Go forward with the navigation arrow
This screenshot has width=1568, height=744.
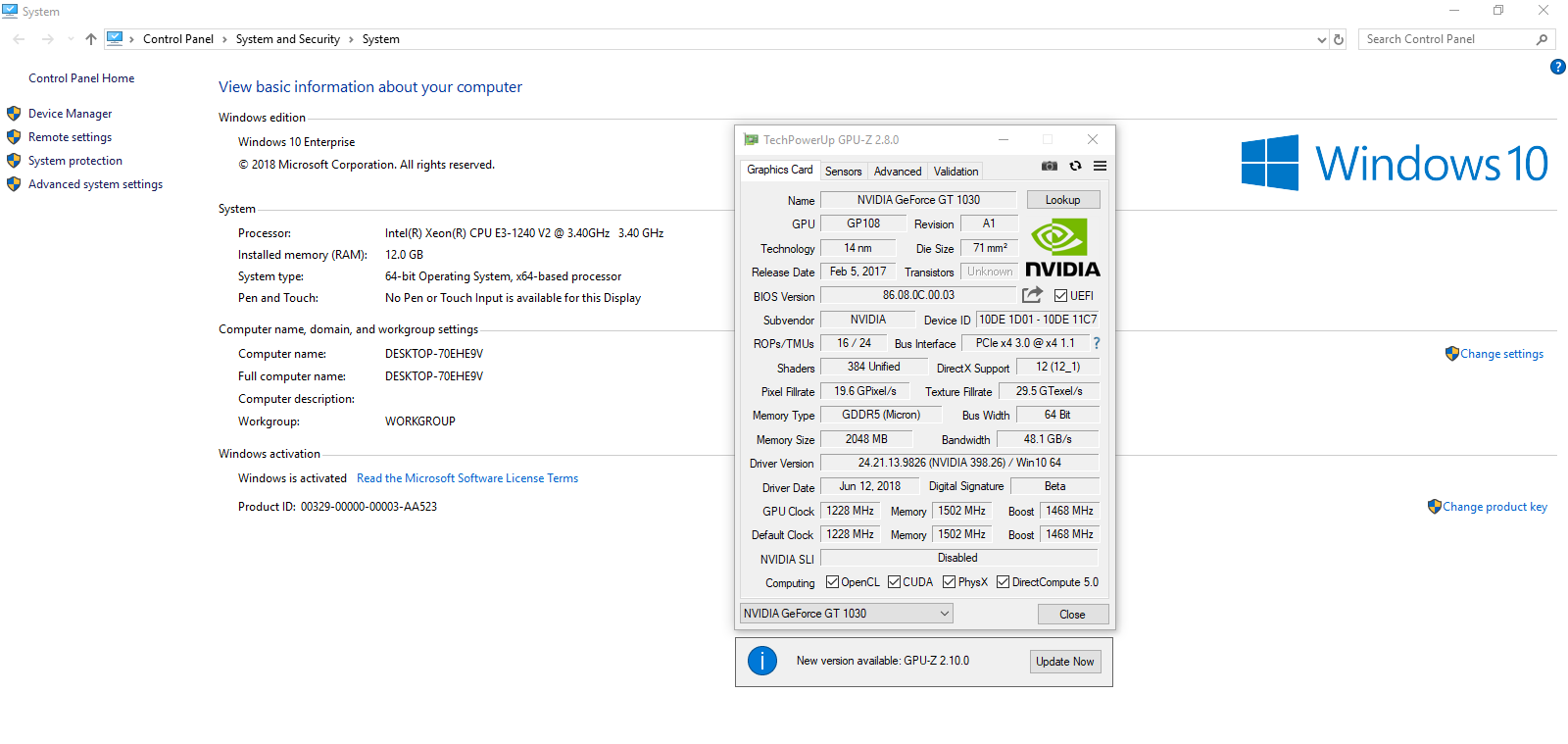[47, 39]
